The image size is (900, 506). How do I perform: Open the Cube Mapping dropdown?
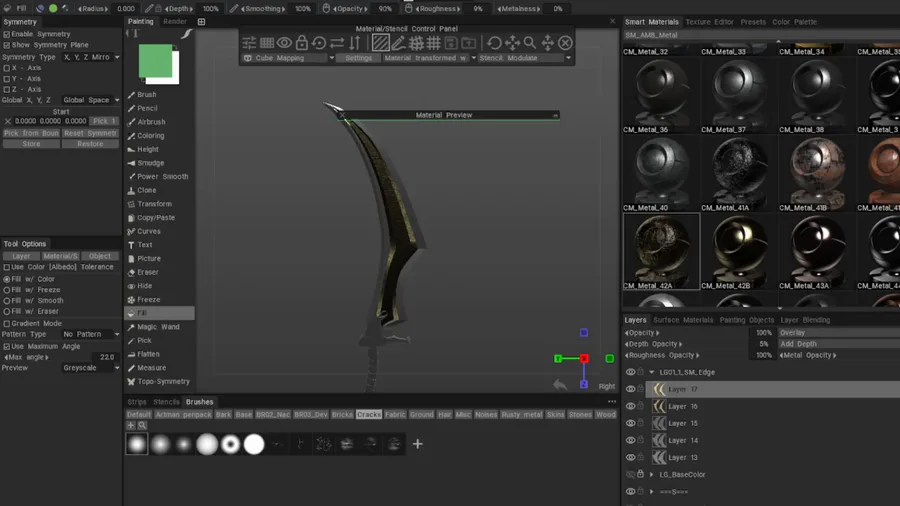(289, 58)
